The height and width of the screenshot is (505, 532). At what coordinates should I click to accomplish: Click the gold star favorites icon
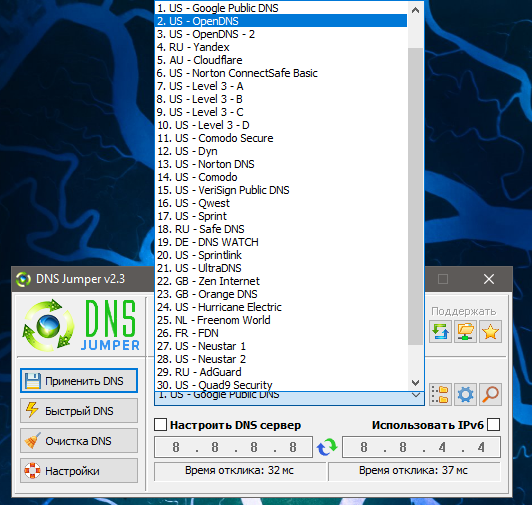(490, 331)
